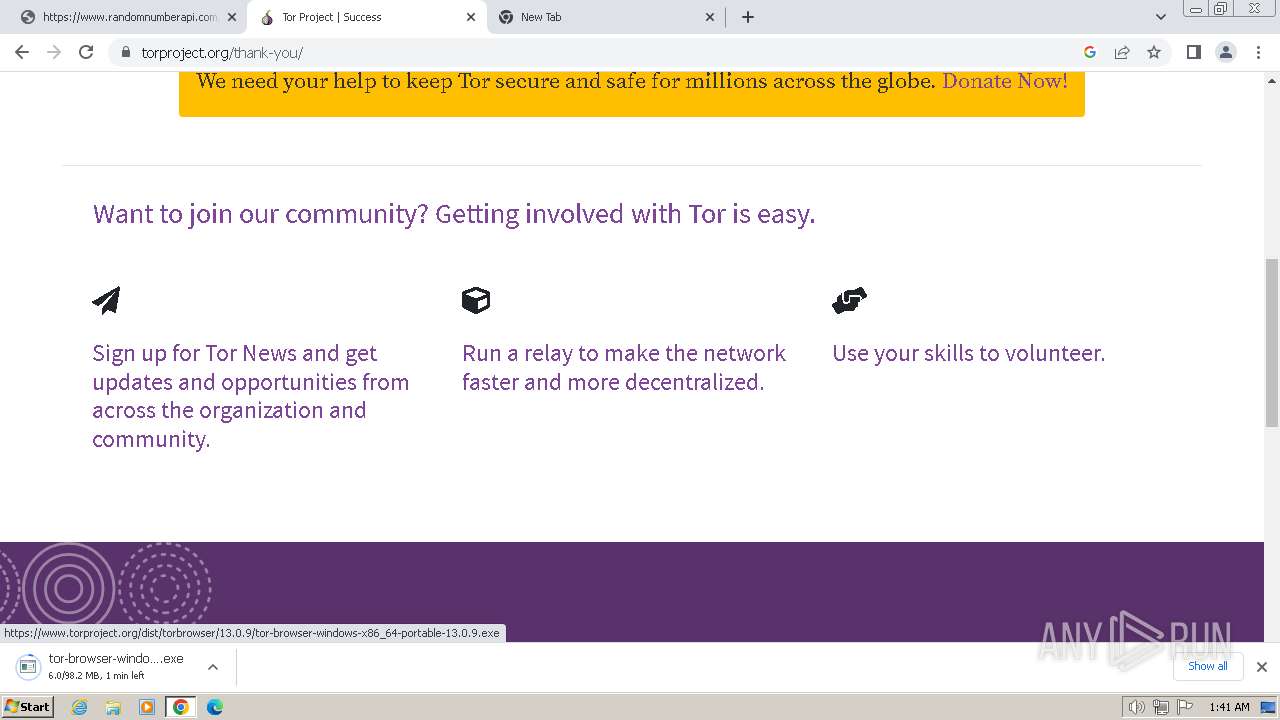The height and width of the screenshot is (720, 1280).
Task: Open a new tab with plus button
Action: click(748, 17)
